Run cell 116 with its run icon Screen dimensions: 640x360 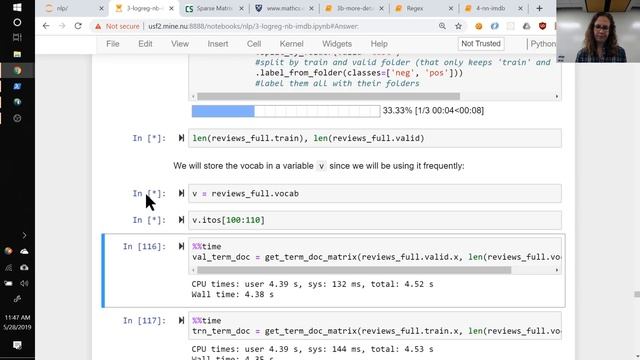point(181,247)
